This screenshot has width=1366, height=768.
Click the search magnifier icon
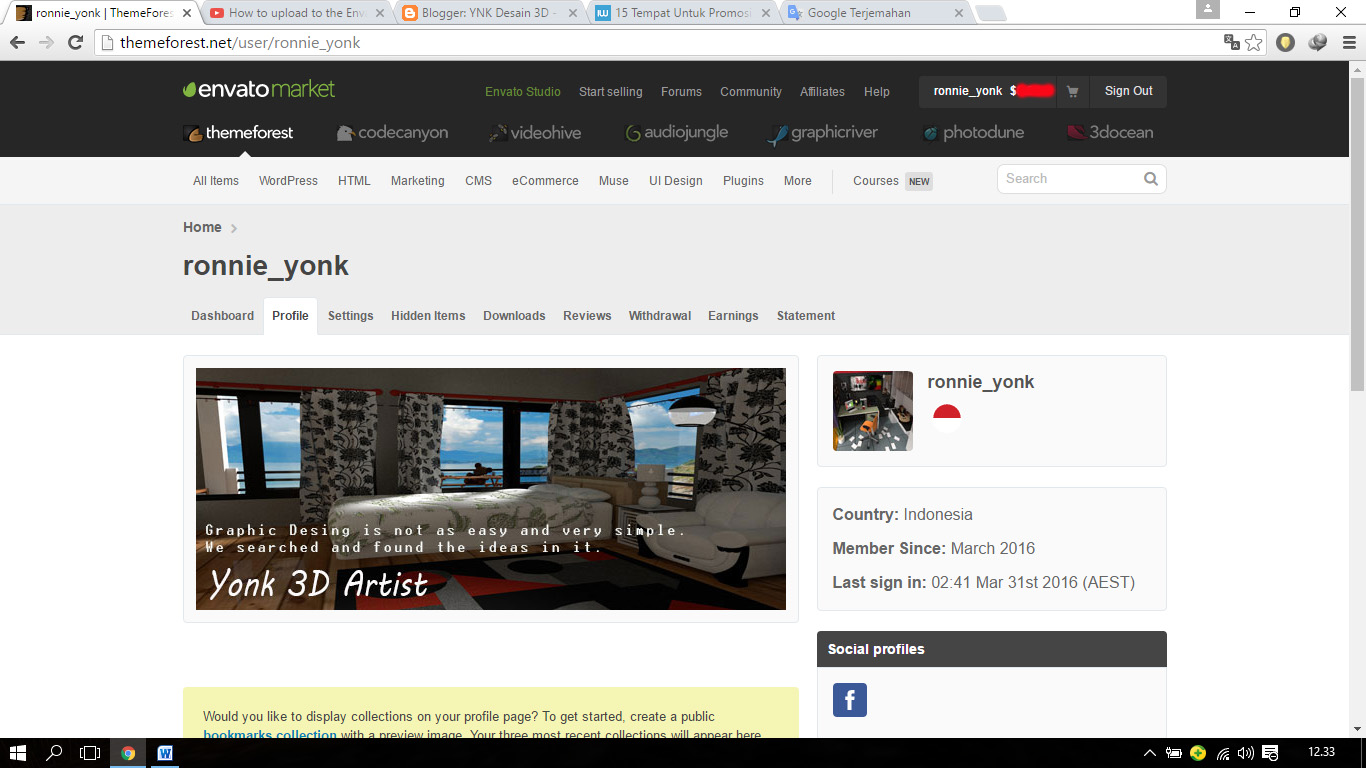coord(1151,179)
